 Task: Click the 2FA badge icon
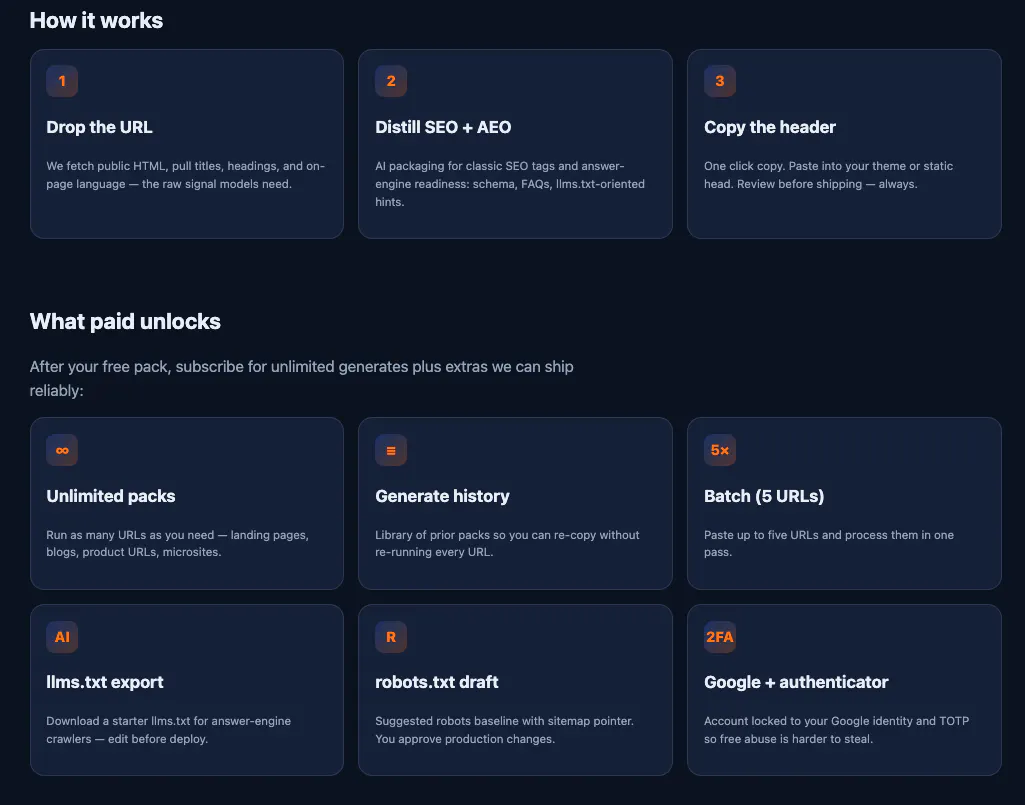tap(720, 637)
